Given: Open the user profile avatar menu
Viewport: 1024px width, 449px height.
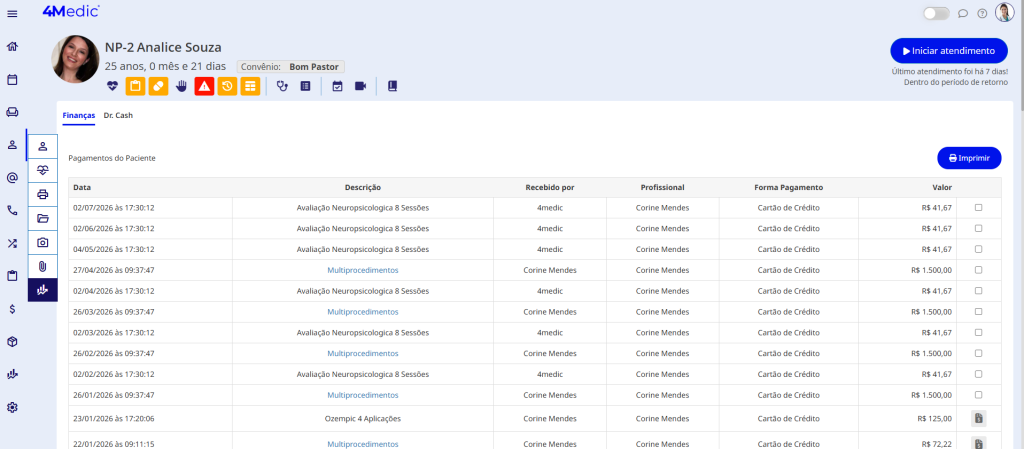Looking at the screenshot, I should pos(1004,13).
